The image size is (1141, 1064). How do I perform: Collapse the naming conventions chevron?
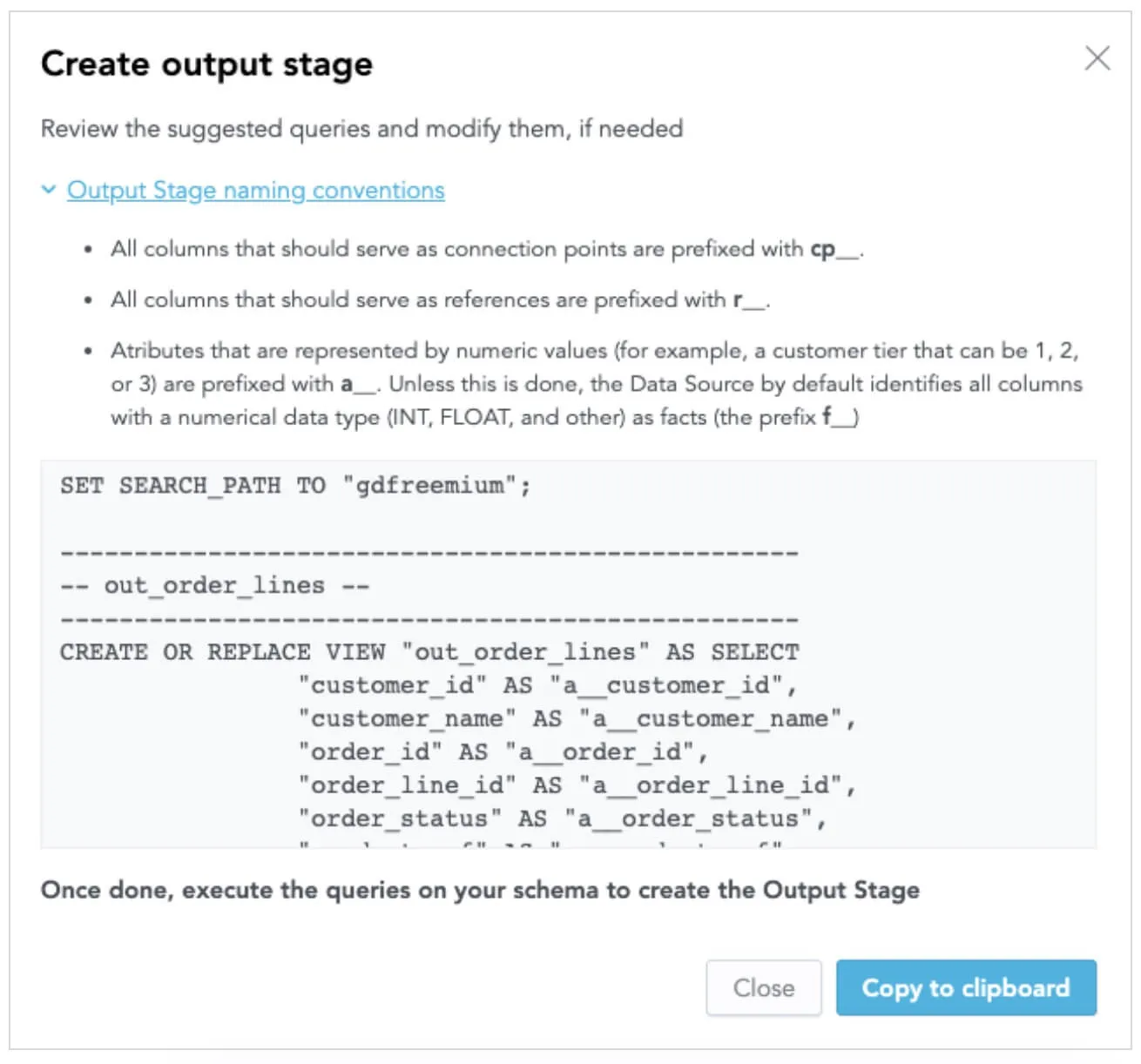pyautogui.click(x=49, y=190)
